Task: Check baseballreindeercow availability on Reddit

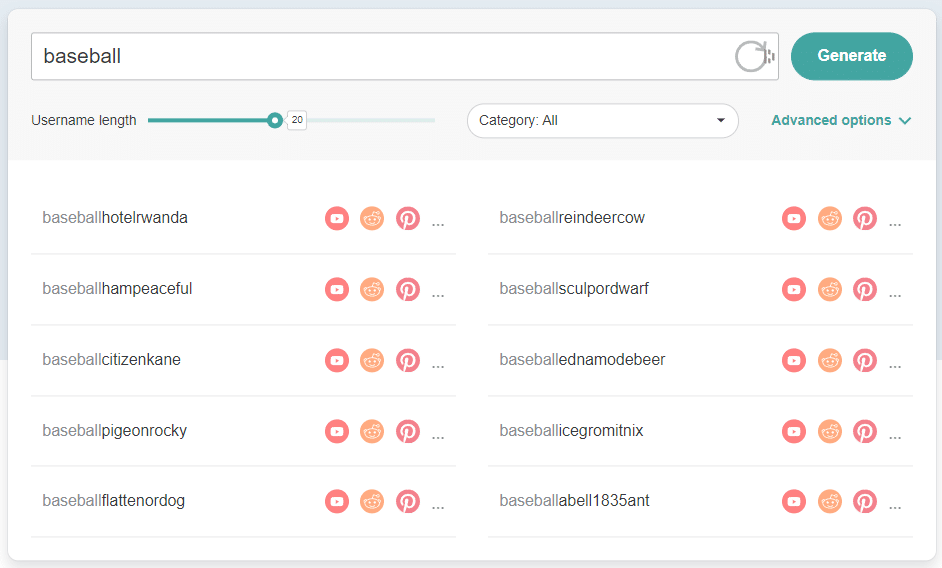Action: coord(830,218)
